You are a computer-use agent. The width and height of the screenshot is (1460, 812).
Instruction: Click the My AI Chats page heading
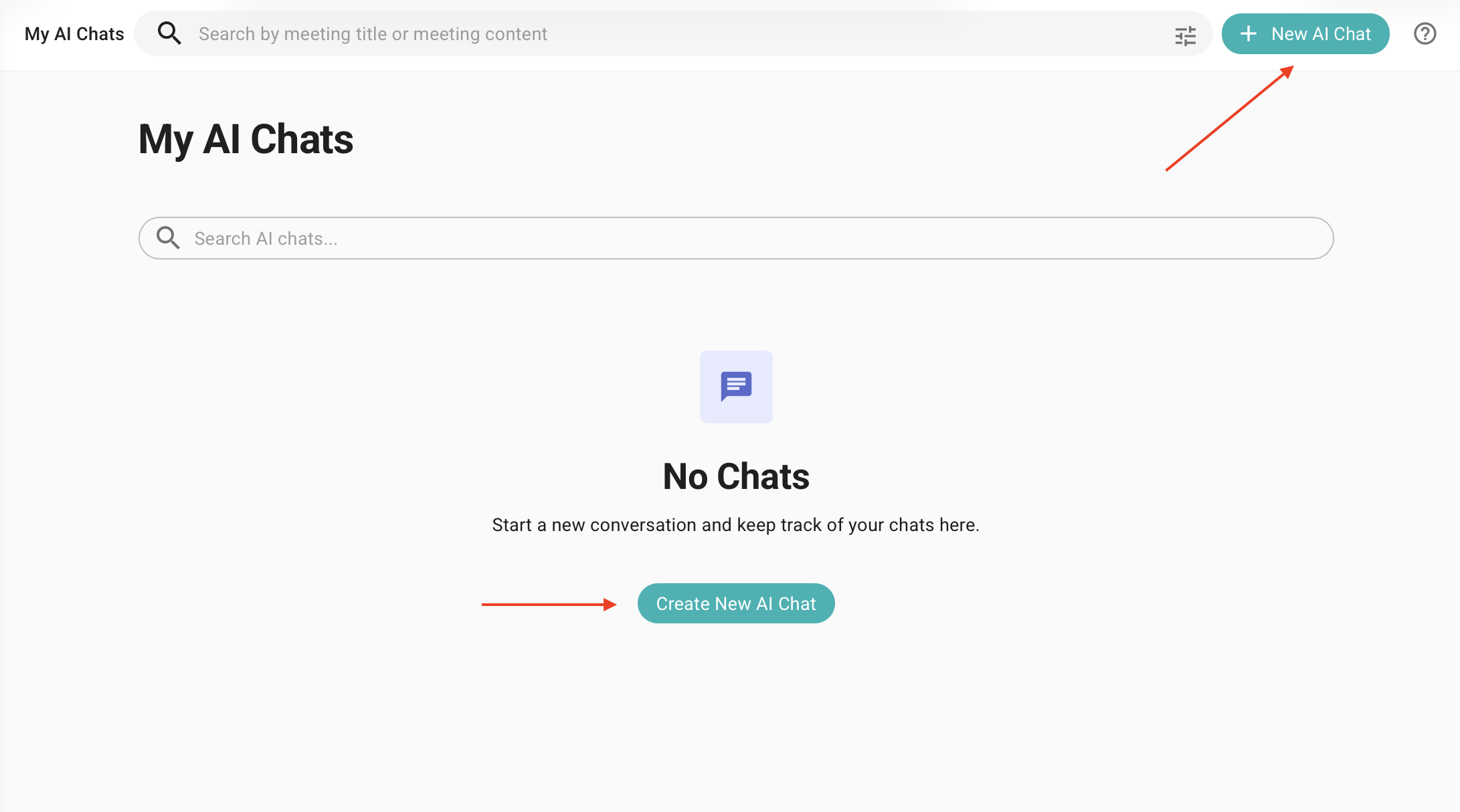[x=246, y=138]
